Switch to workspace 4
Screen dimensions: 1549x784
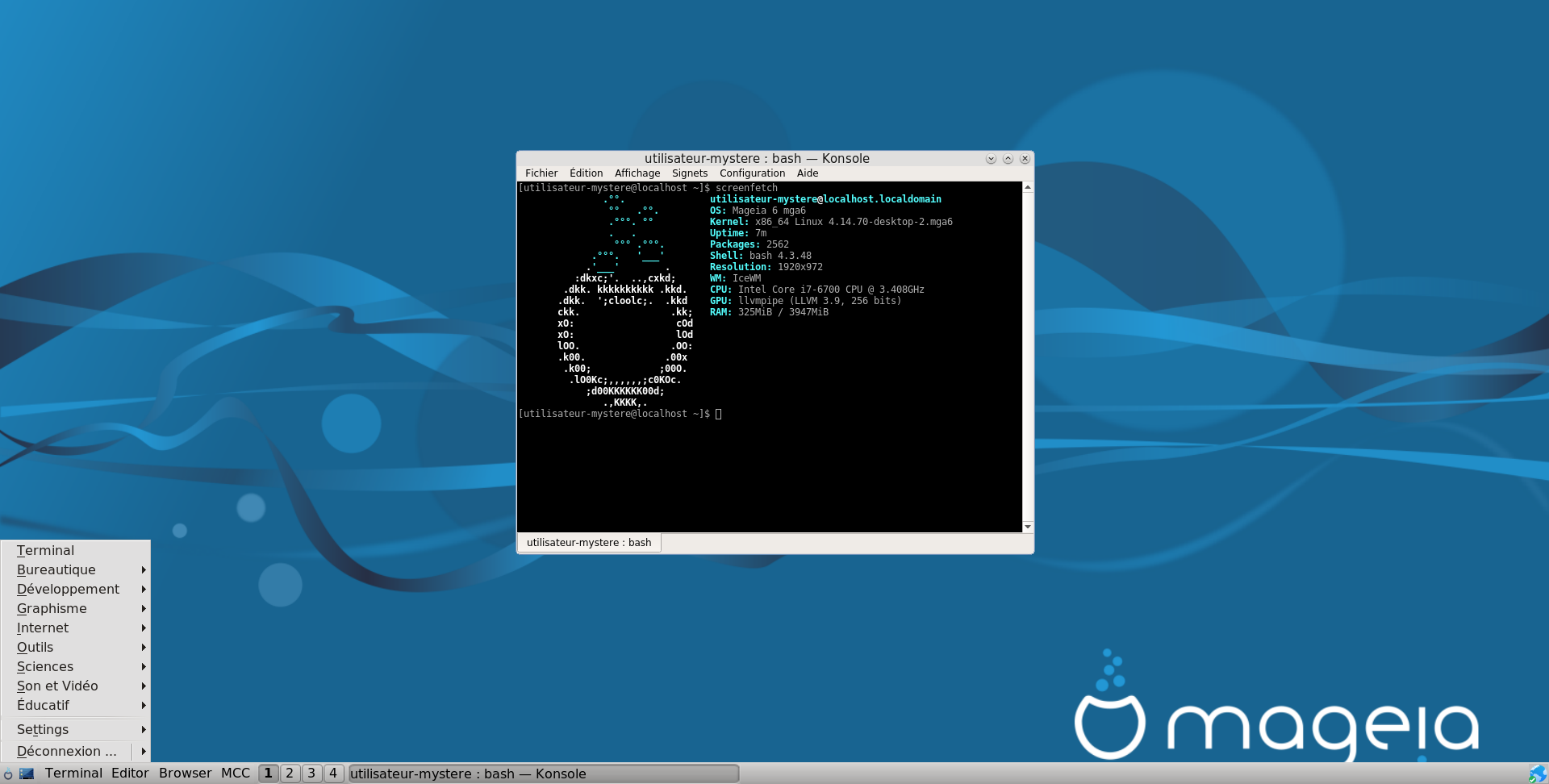pyautogui.click(x=333, y=774)
